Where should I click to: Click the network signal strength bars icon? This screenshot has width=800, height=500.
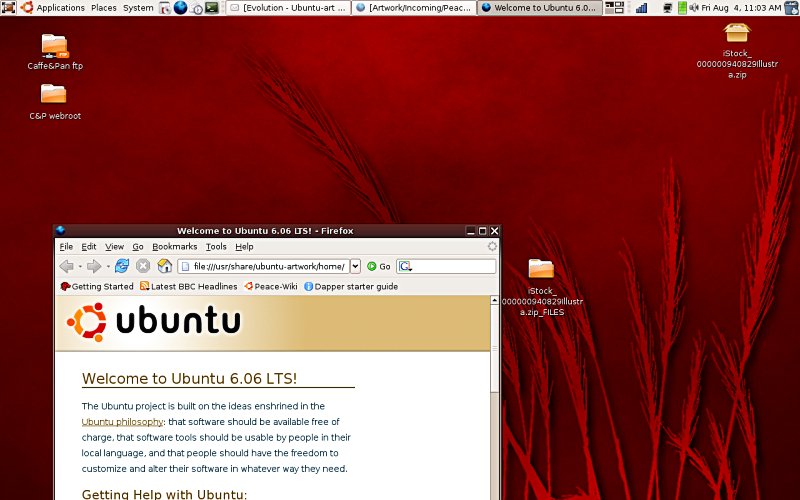click(x=641, y=8)
